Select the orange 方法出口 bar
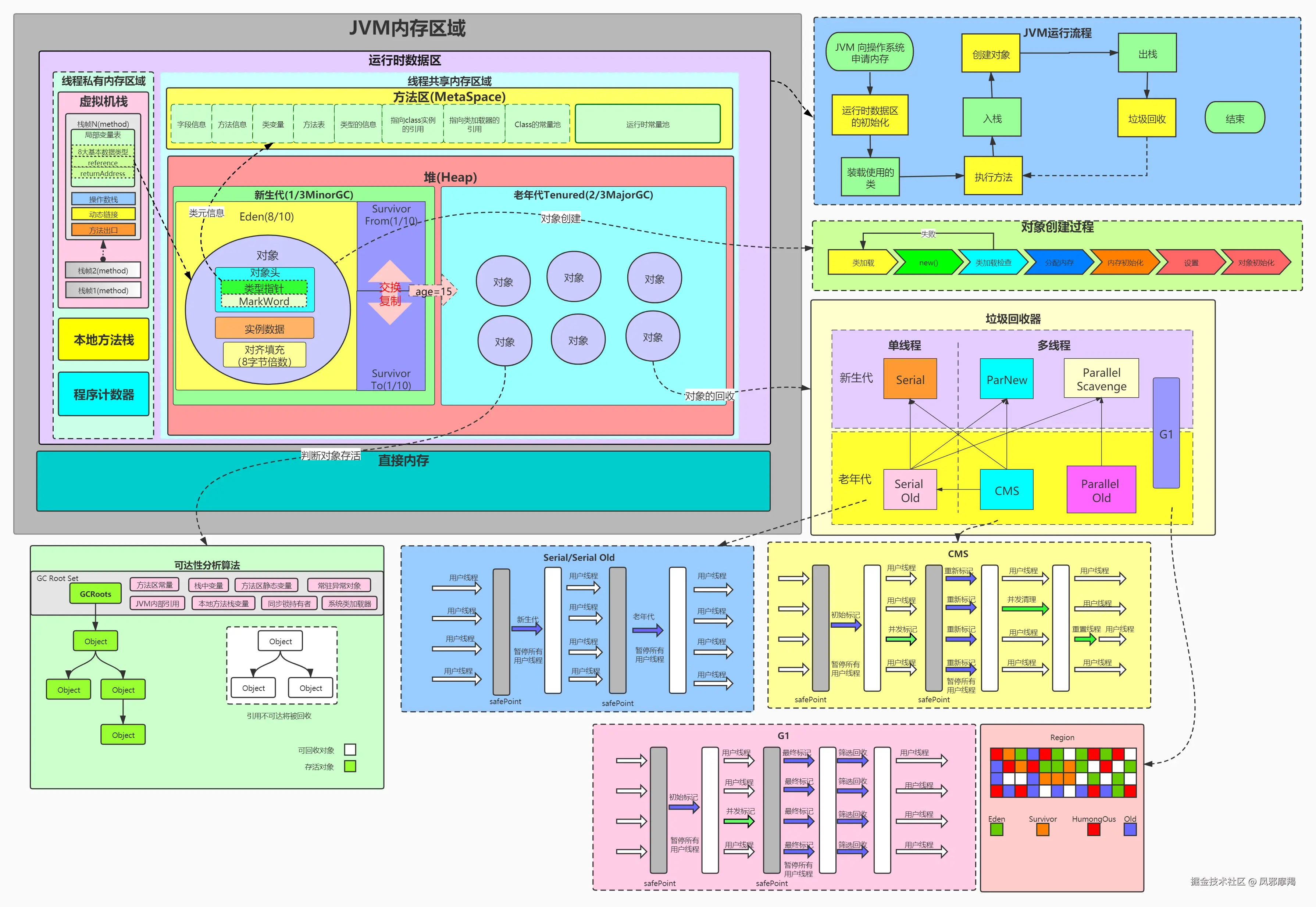1316x907 pixels. click(x=103, y=230)
